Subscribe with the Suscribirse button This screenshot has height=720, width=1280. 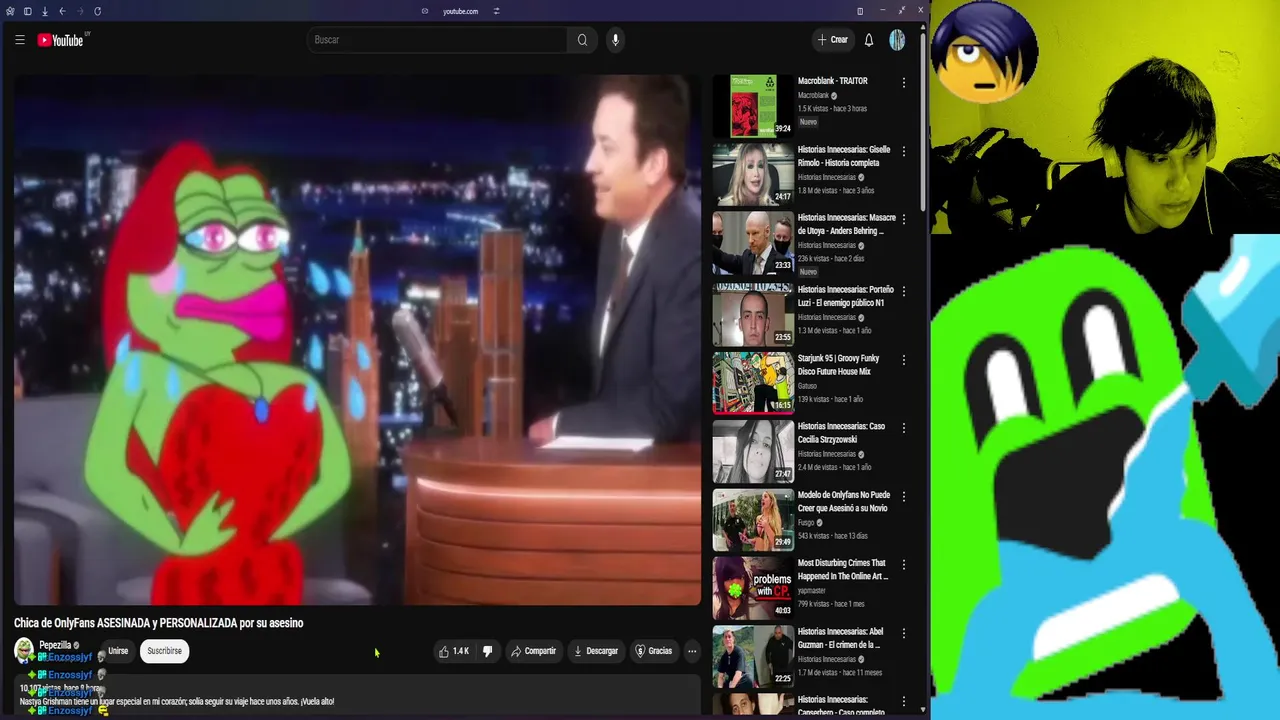[x=164, y=651]
